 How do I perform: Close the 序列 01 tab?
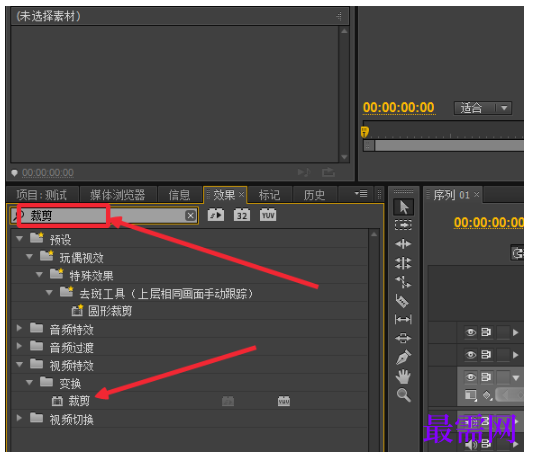point(477,195)
